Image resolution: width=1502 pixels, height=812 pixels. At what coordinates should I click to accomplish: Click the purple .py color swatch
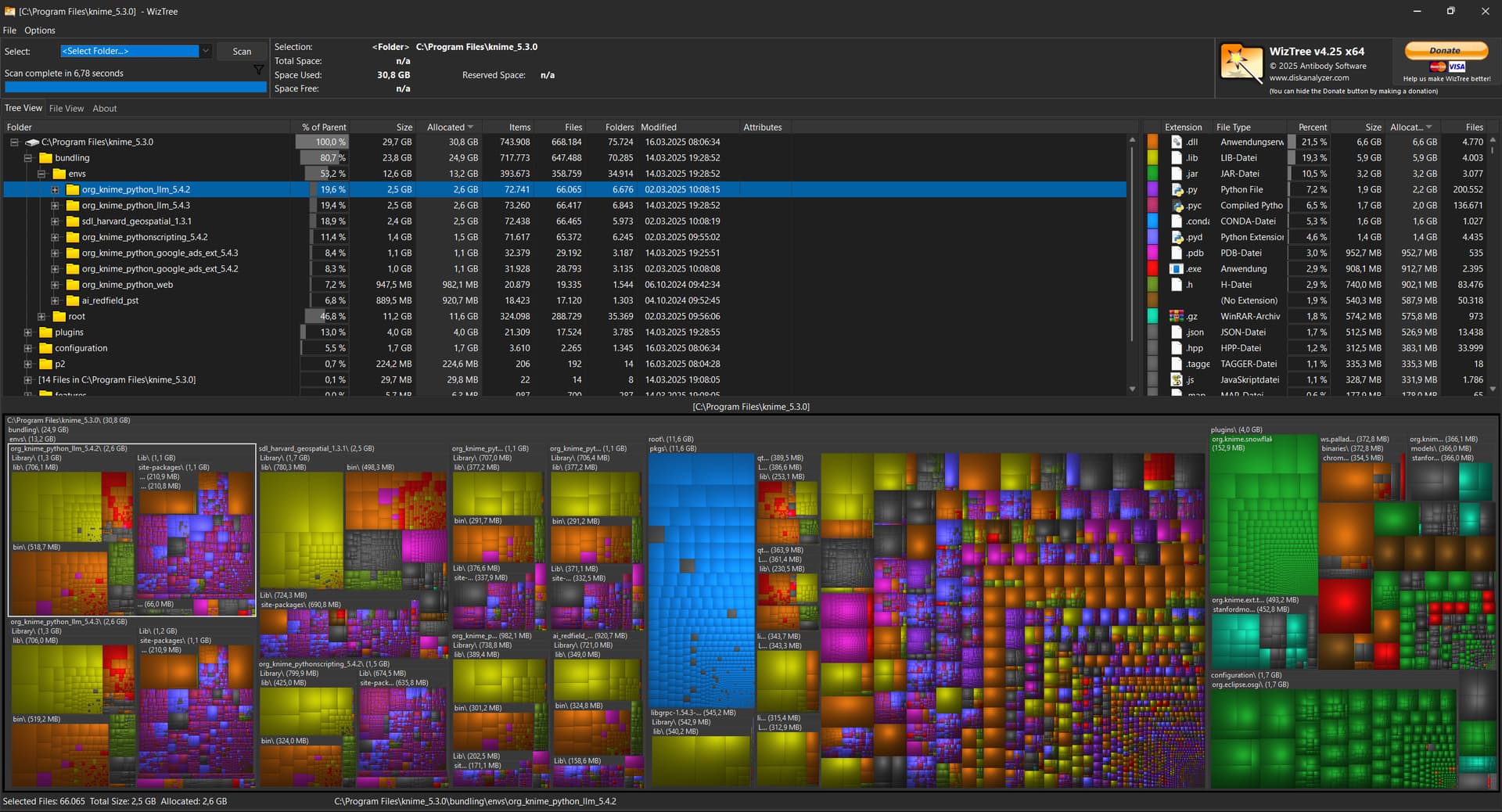pos(1152,190)
